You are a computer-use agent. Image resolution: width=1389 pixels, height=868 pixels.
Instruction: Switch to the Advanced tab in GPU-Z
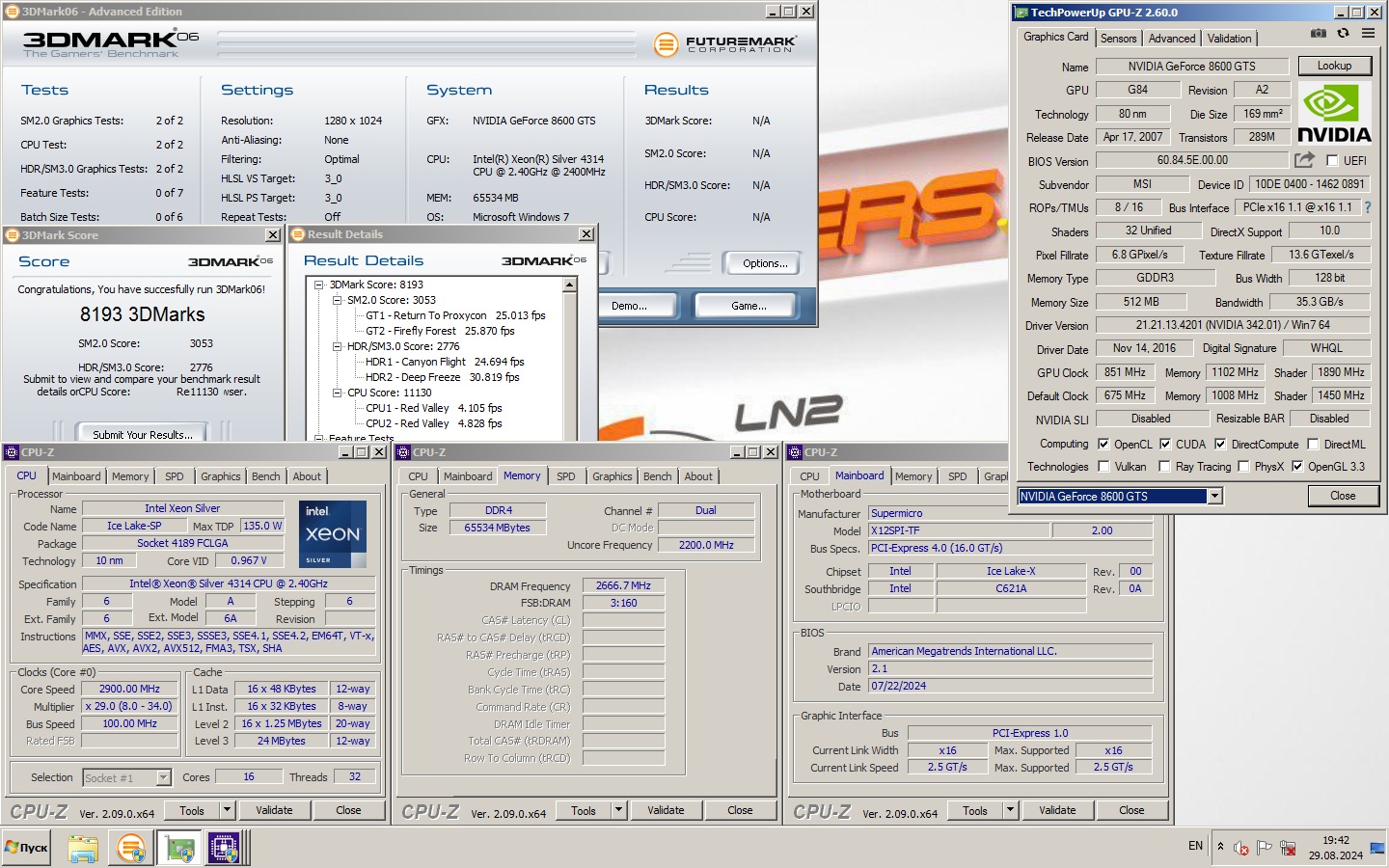point(1172,39)
